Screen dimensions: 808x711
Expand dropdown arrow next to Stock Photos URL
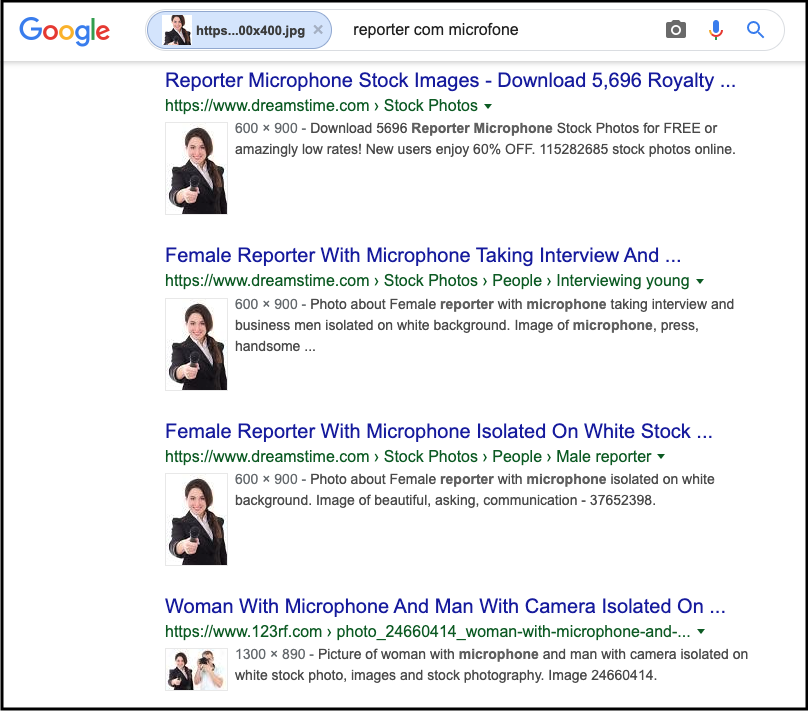[488, 106]
